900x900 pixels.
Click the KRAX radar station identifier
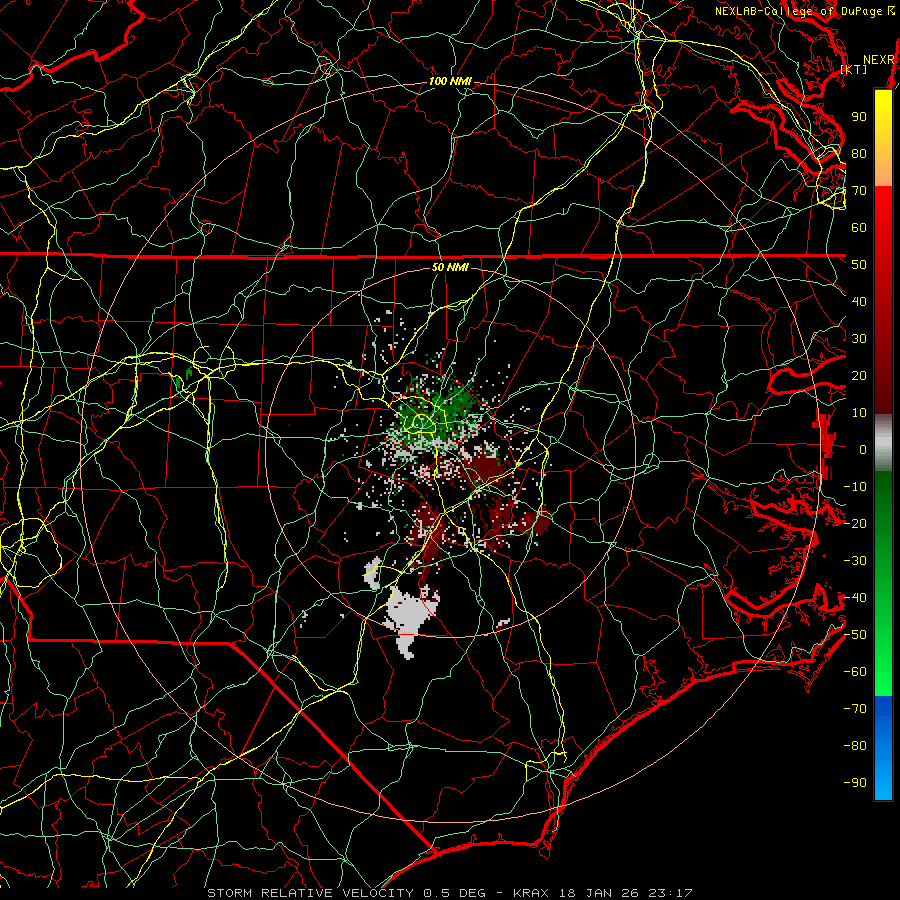pyautogui.click(x=530, y=893)
